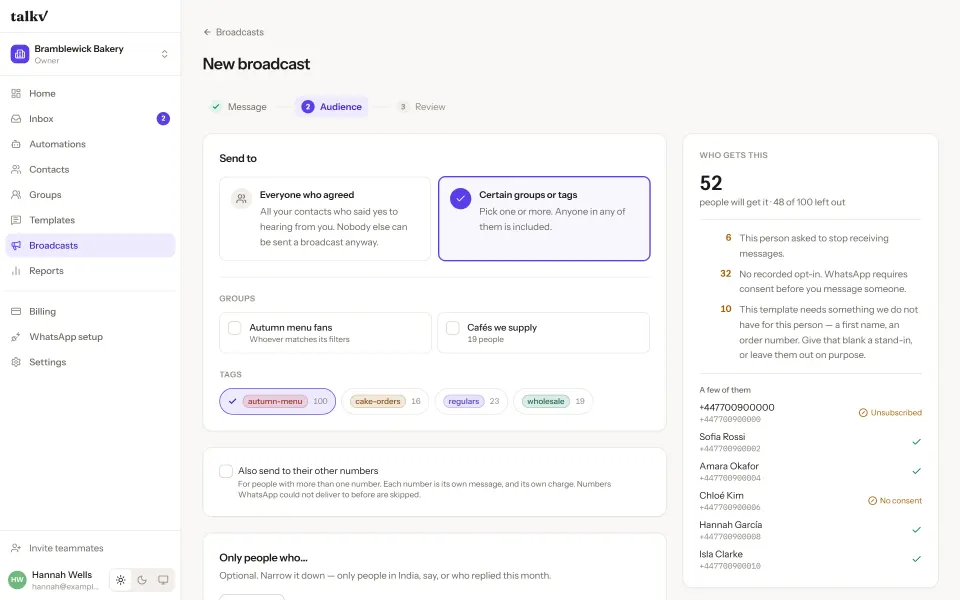Deselect the autumn-menu tag
Viewport: 960px width, 600px height.
[x=277, y=402]
